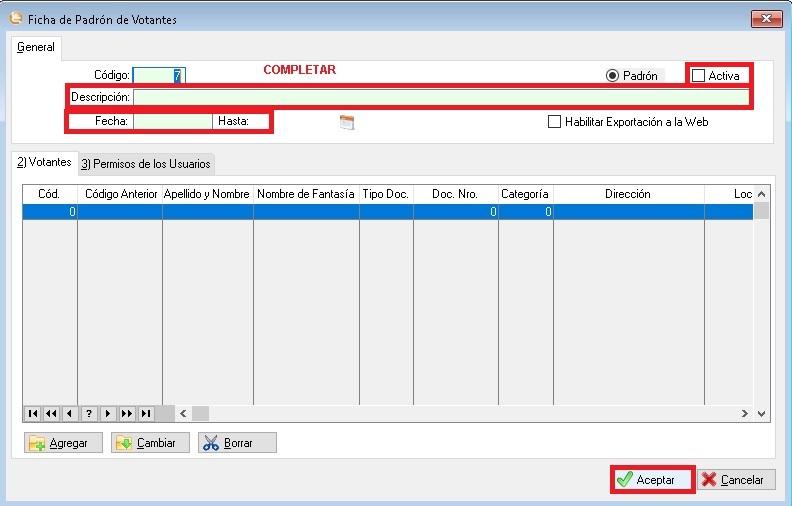The image size is (792, 506).
Task: Go to last record in navigator
Action: click(146, 413)
